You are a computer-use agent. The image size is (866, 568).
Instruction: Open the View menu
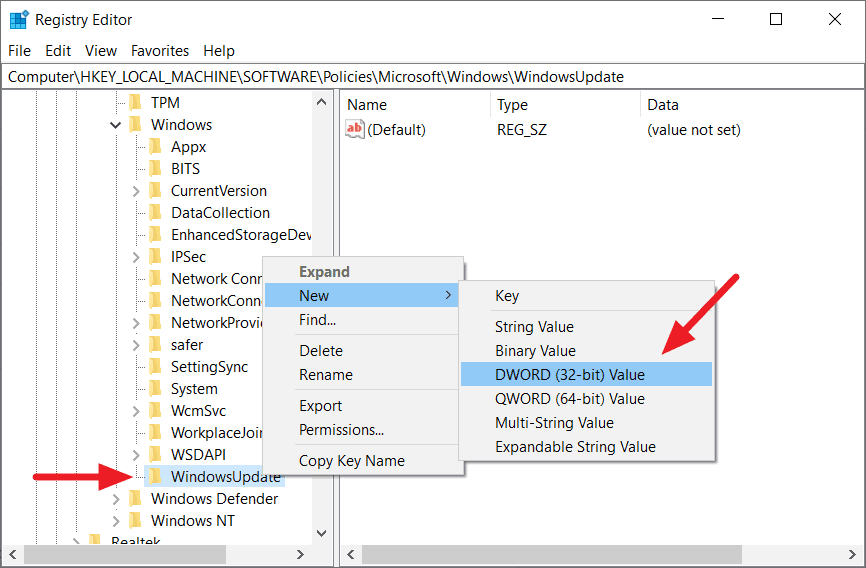(101, 51)
